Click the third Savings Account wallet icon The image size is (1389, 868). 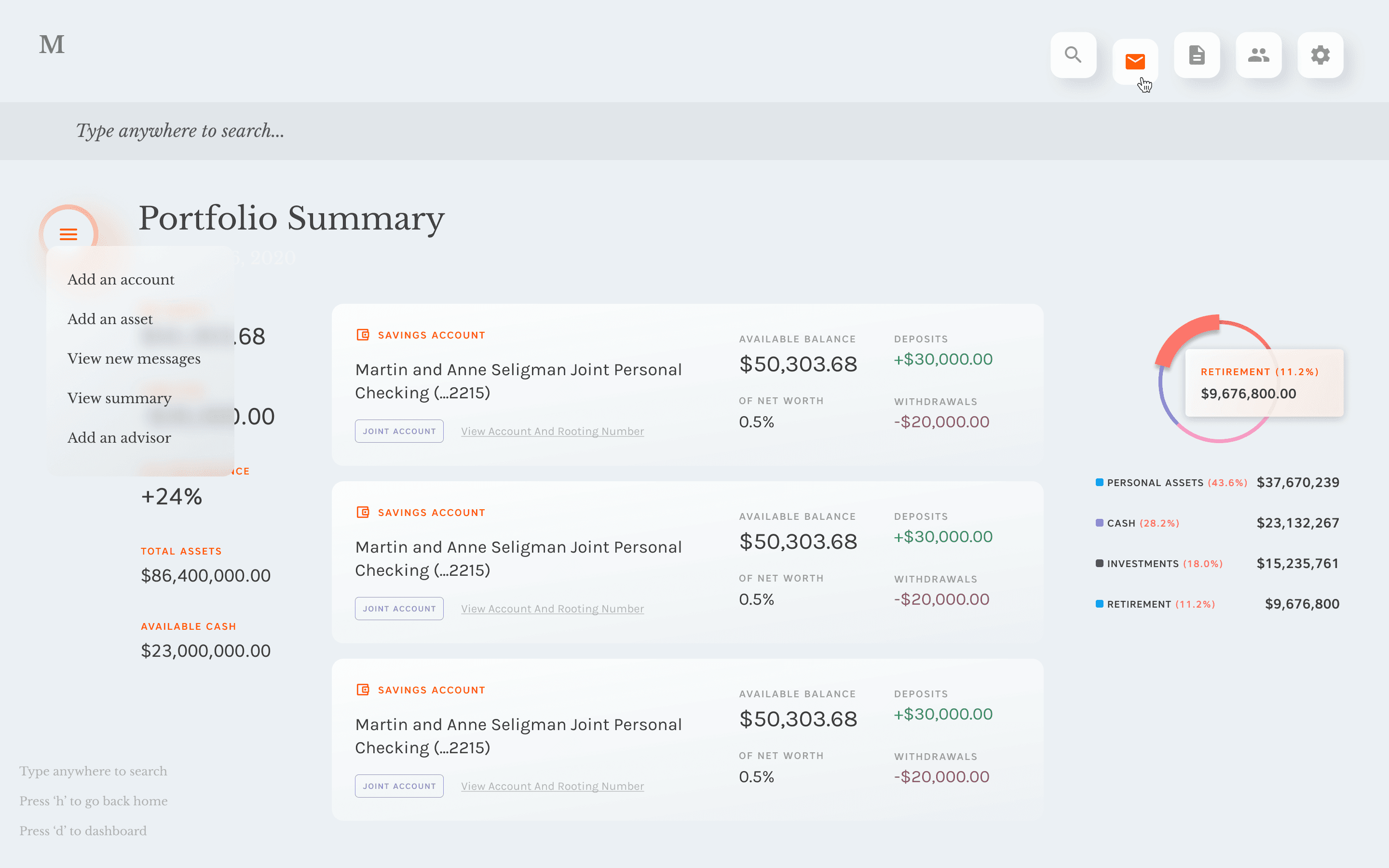[x=363, y=690]
